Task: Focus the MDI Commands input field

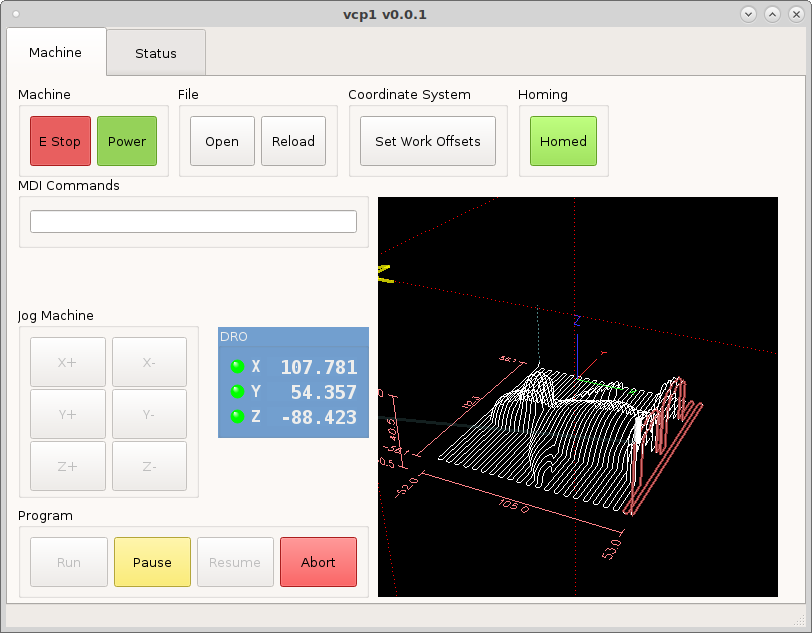Action: (193, 221)
